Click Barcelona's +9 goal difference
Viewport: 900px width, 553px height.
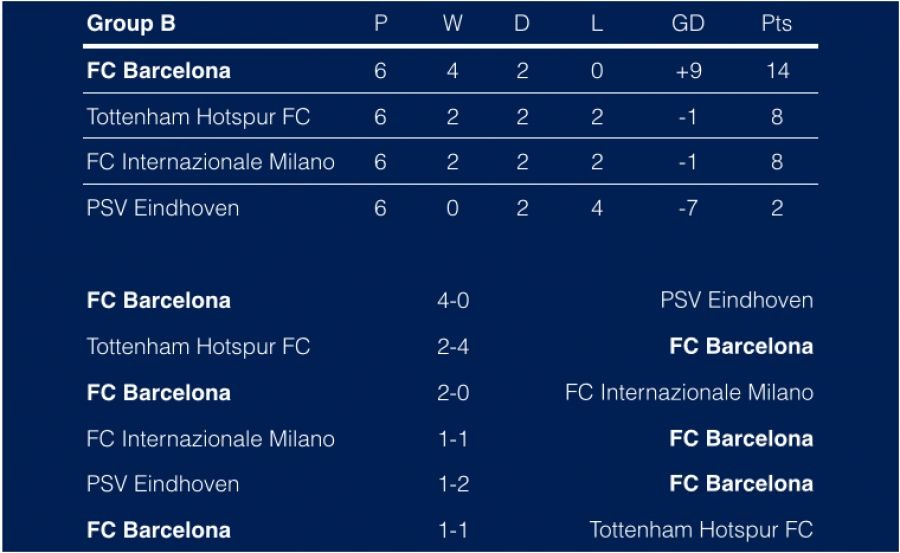tap(688, 71)
